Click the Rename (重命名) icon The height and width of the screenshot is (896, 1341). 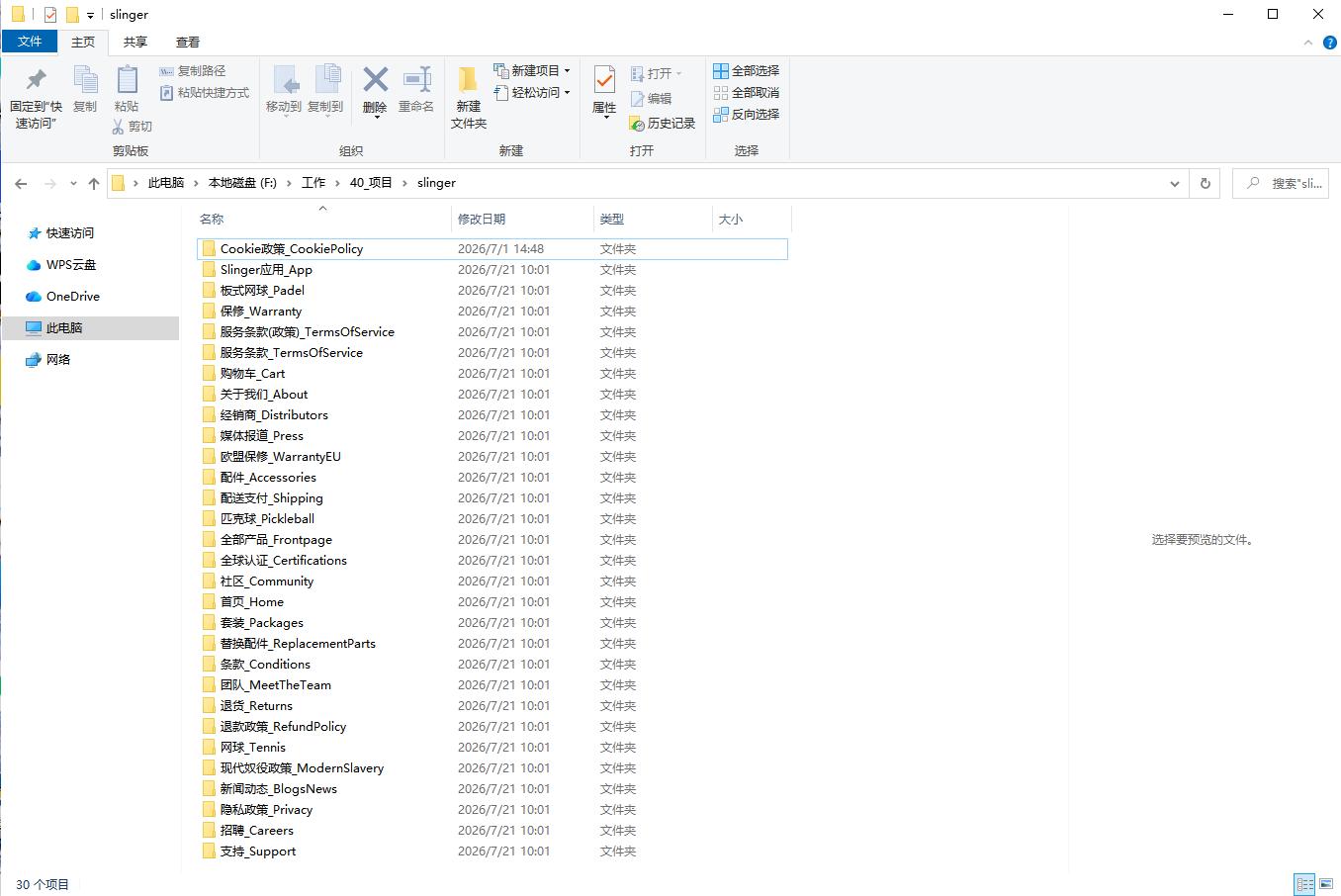coord(416,80)
